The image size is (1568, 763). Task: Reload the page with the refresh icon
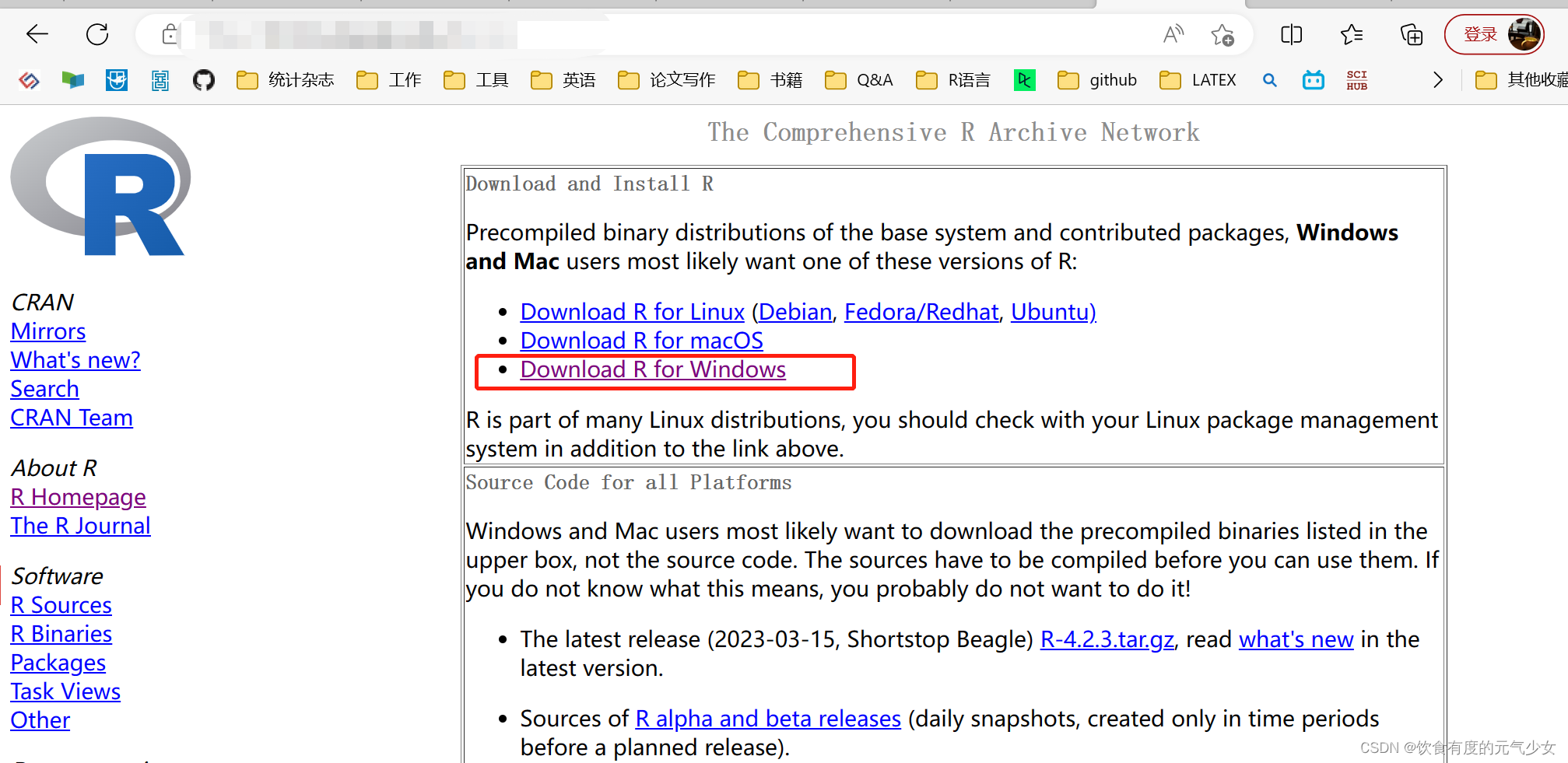[x=97, y=34]
